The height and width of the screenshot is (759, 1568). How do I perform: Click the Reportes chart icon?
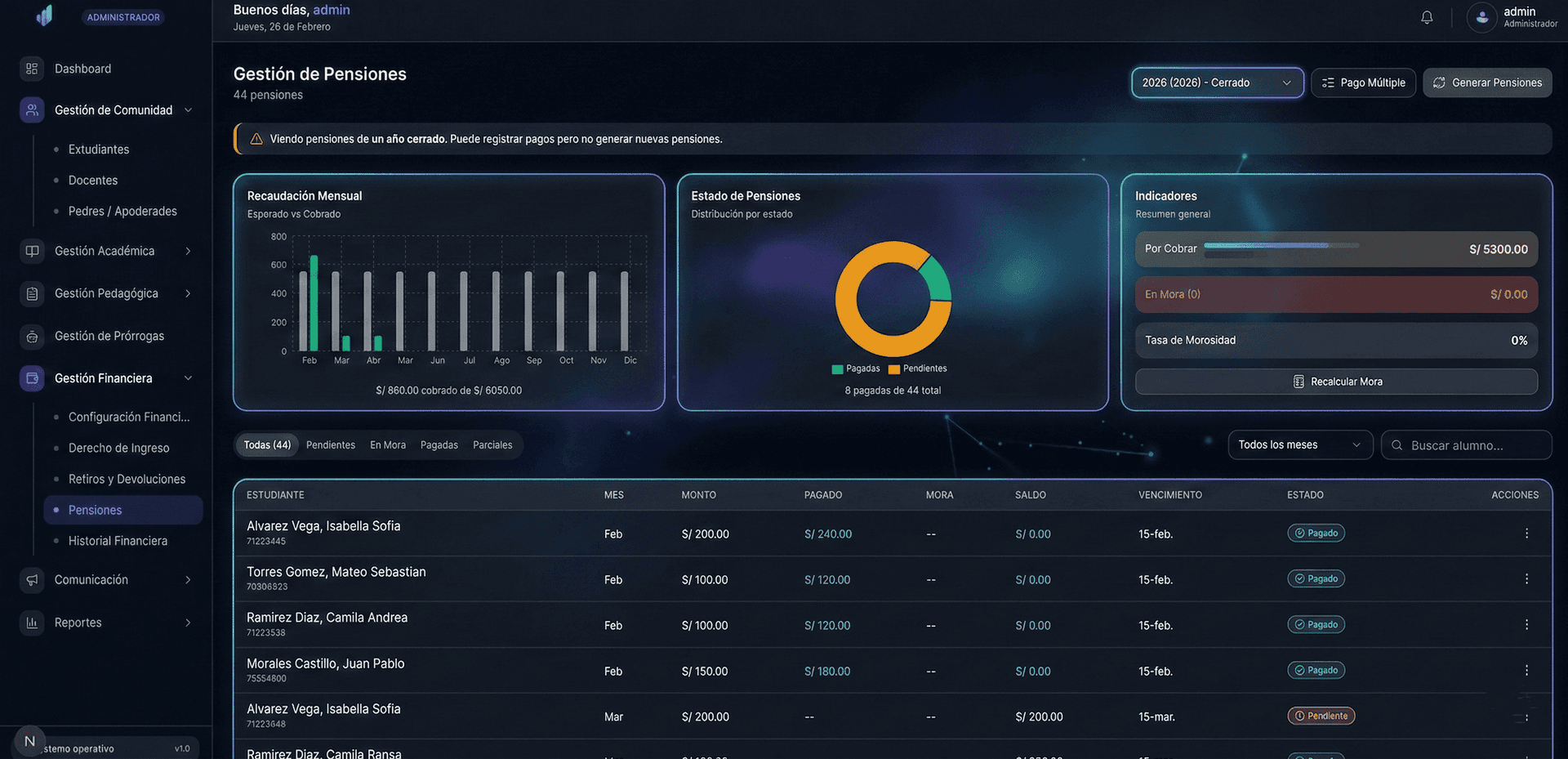click(x=32, y=623)
